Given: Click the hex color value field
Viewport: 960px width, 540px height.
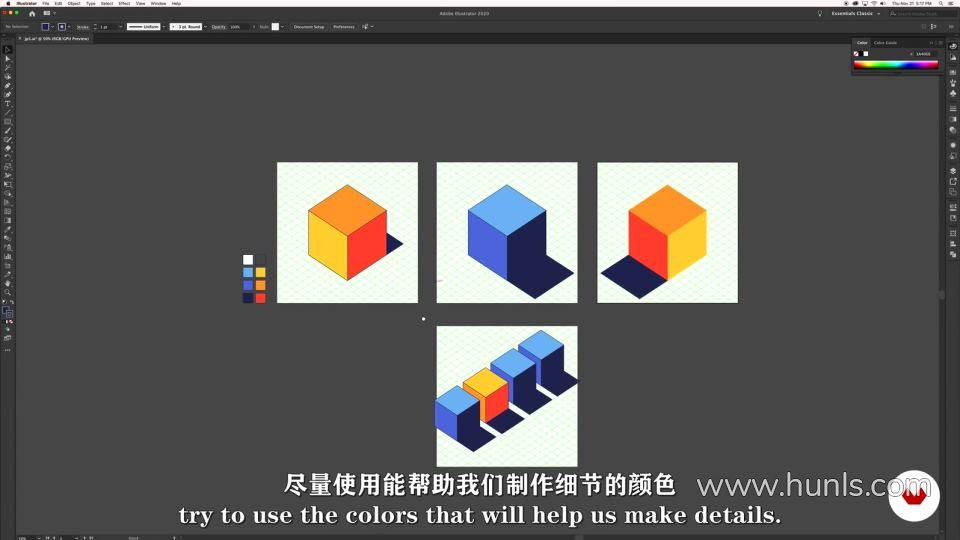Looking at the screenshot, I should (x=924, y=54).
